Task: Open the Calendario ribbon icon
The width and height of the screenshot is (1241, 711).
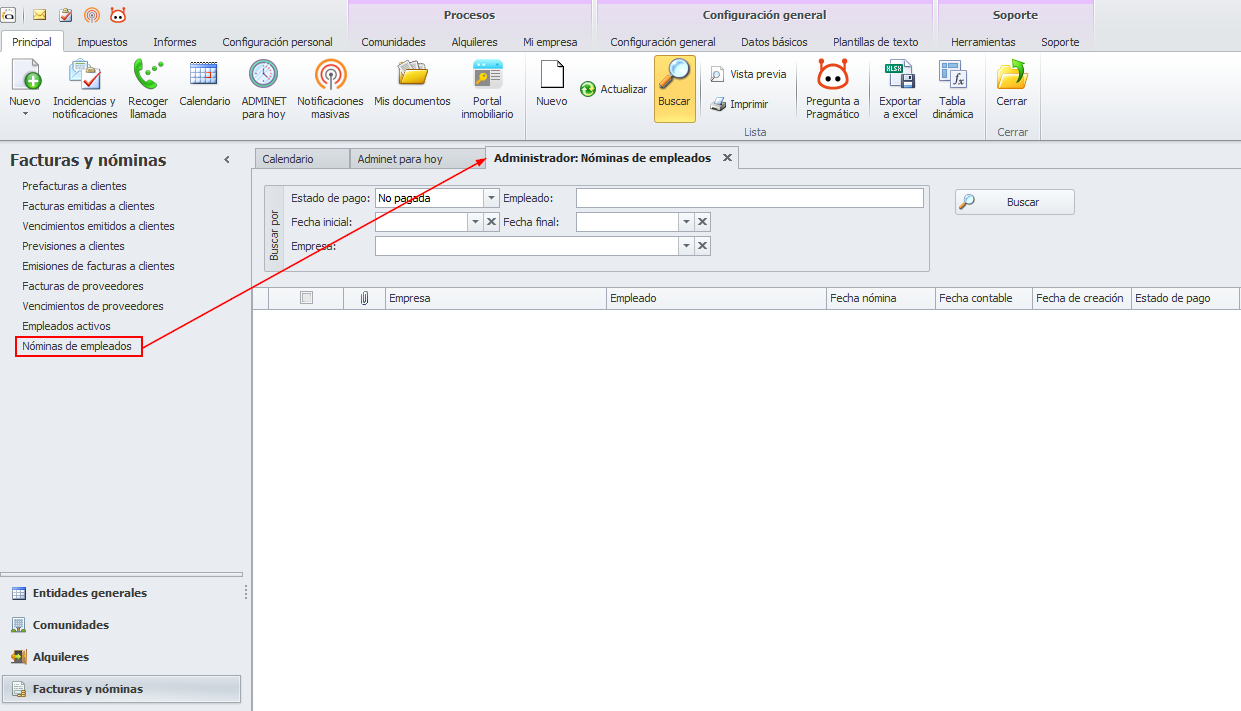Action: point(205,82)
